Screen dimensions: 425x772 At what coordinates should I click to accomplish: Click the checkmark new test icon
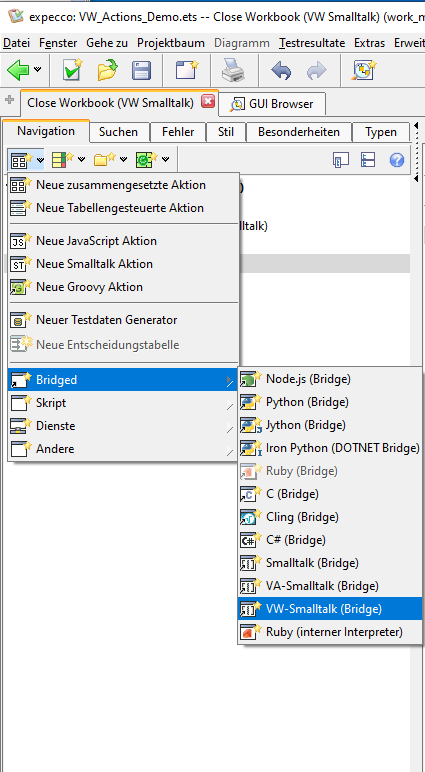point(72,70)
